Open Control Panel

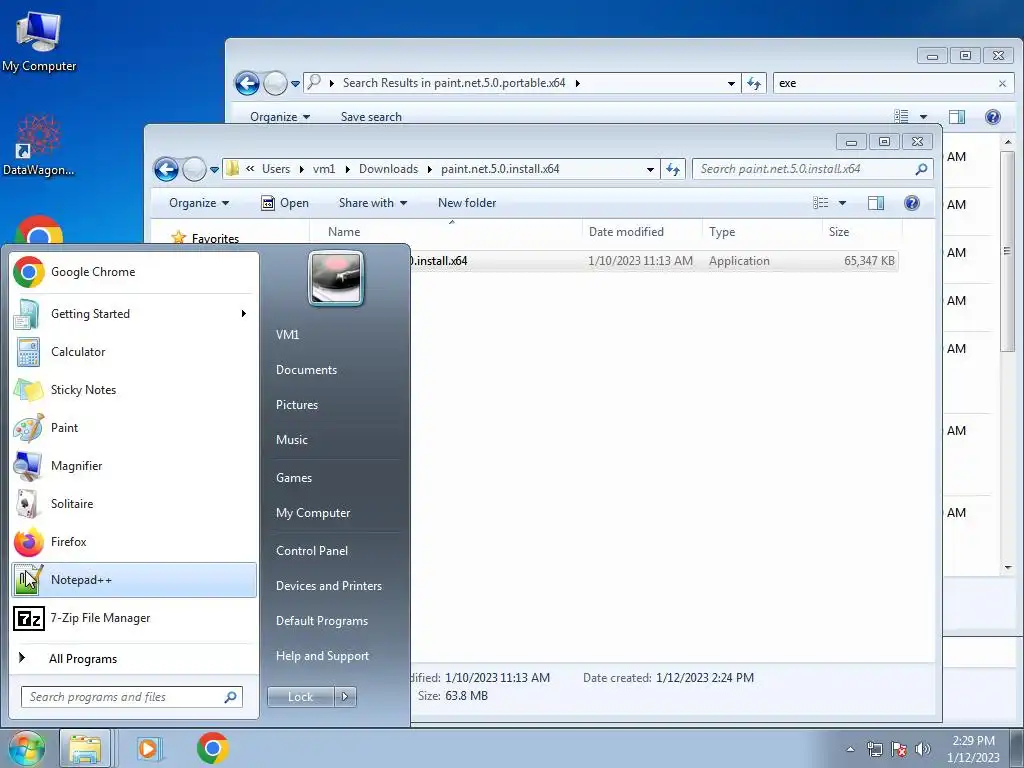pyautogui.click(x=312, y=551)
